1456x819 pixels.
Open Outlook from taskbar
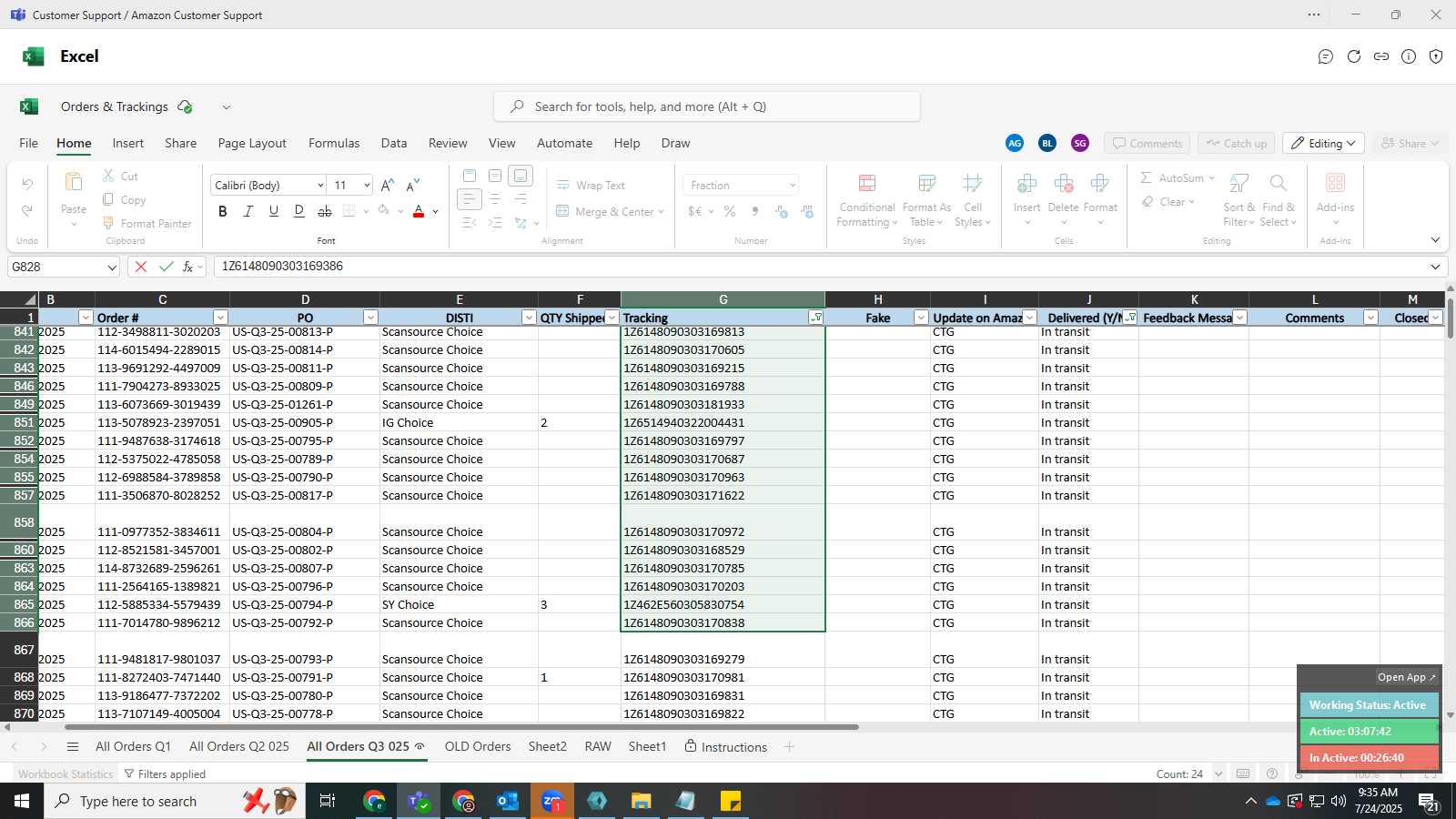[x=507, y=801]
